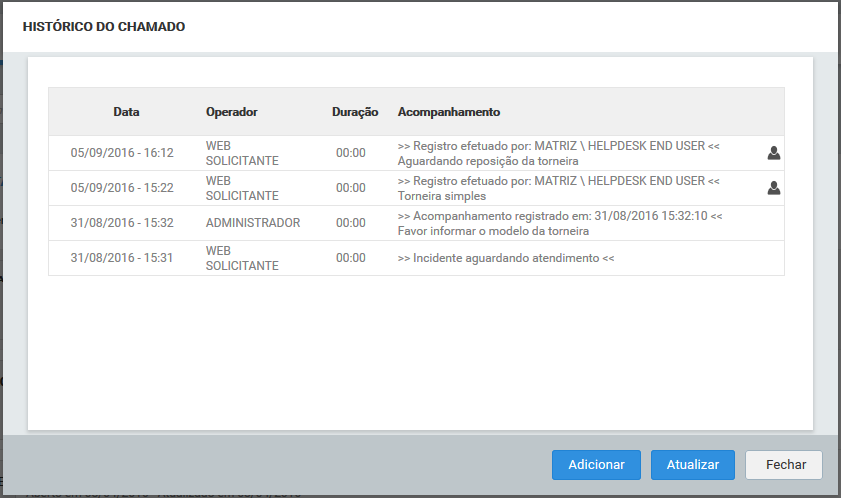Click the Operador column header
The height and width of the screenshot is (498, 841).
point(232,112)
